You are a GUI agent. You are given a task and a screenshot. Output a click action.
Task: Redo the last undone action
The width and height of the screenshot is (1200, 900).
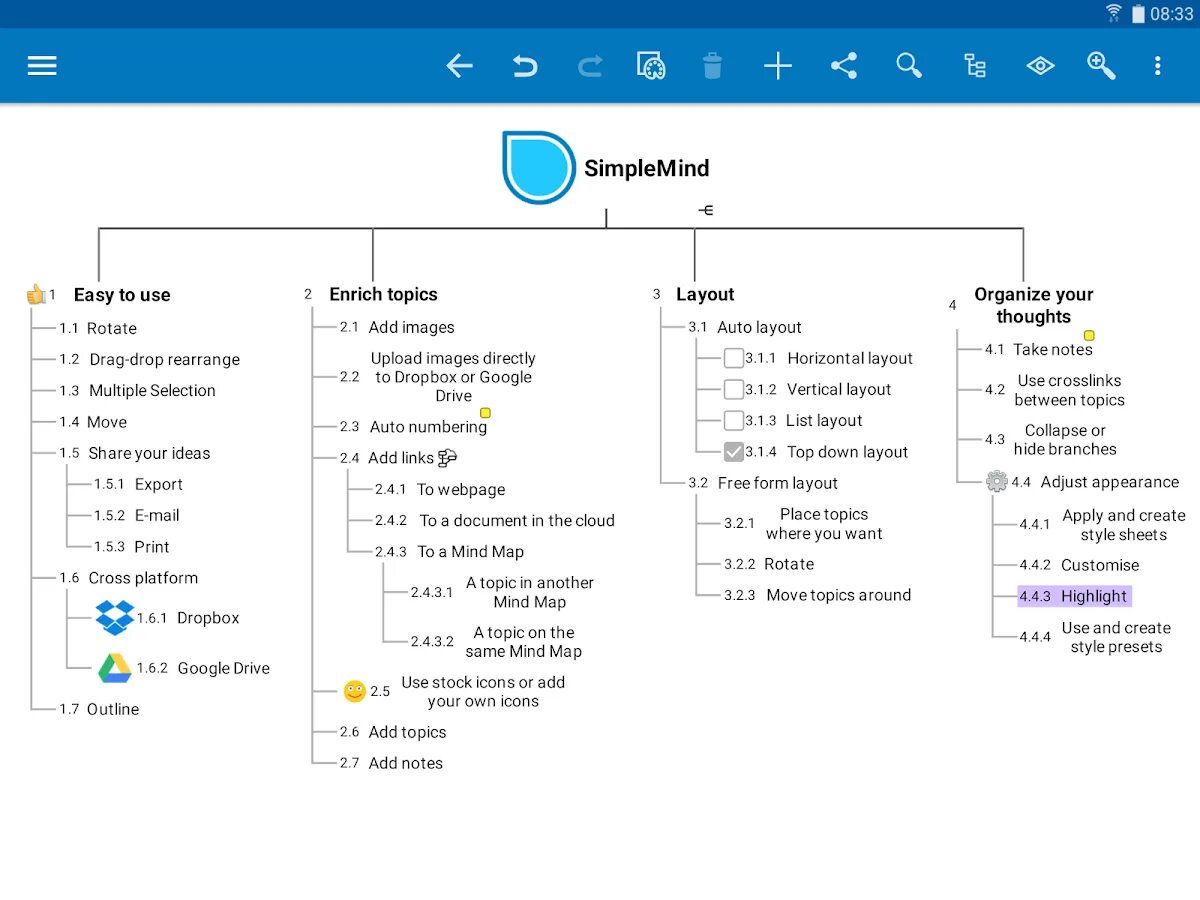(590, 66)
